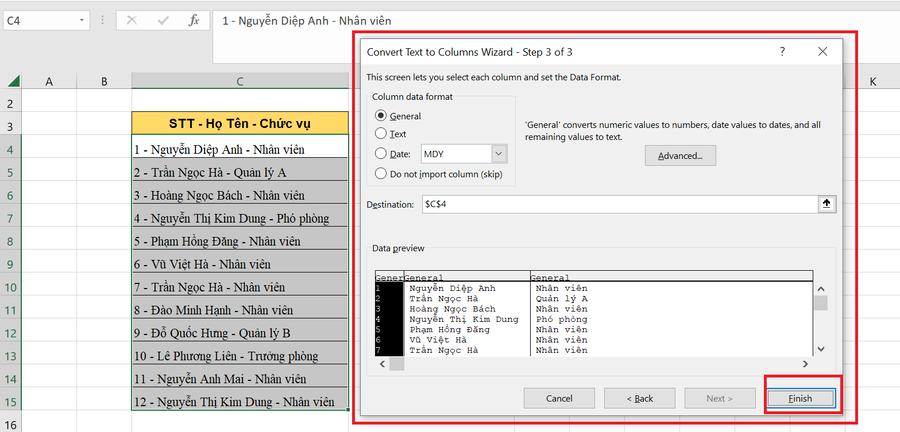Click cell 8 - Đào Minh Hạnh - Nhân viên

pos(240,307)
